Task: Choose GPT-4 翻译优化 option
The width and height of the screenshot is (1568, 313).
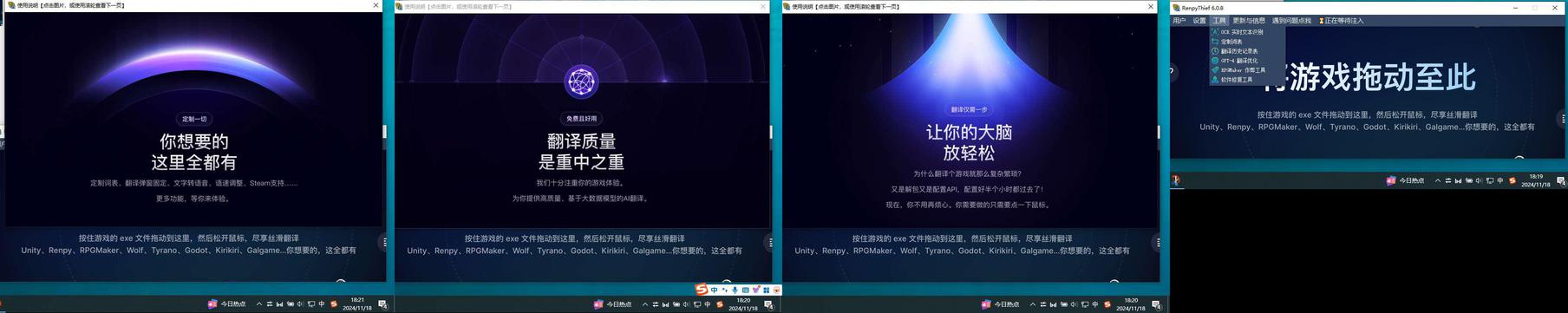Action: point(1238,61)
